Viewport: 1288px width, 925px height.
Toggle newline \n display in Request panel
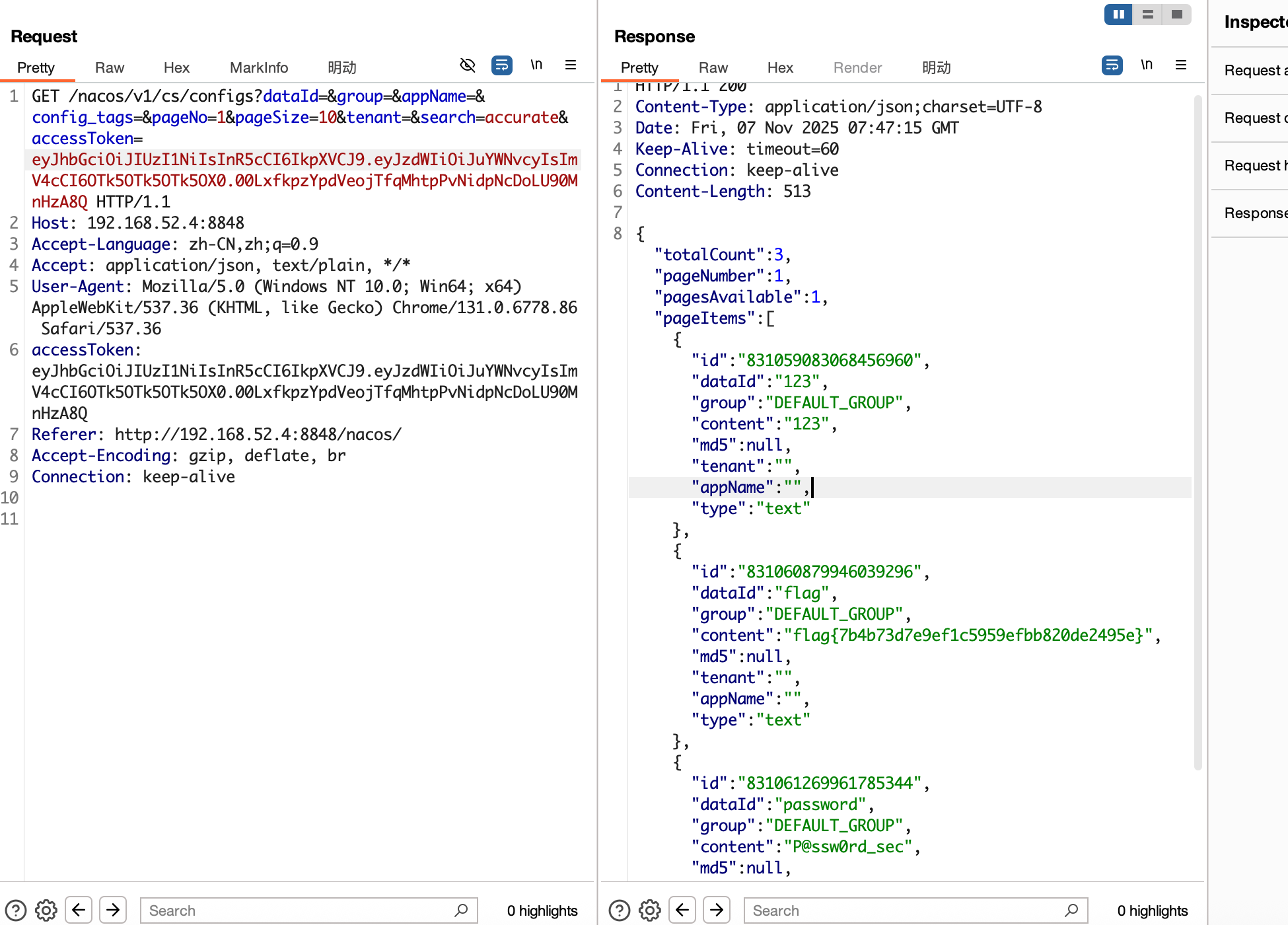pyautogui.click(x=536, y=65)
